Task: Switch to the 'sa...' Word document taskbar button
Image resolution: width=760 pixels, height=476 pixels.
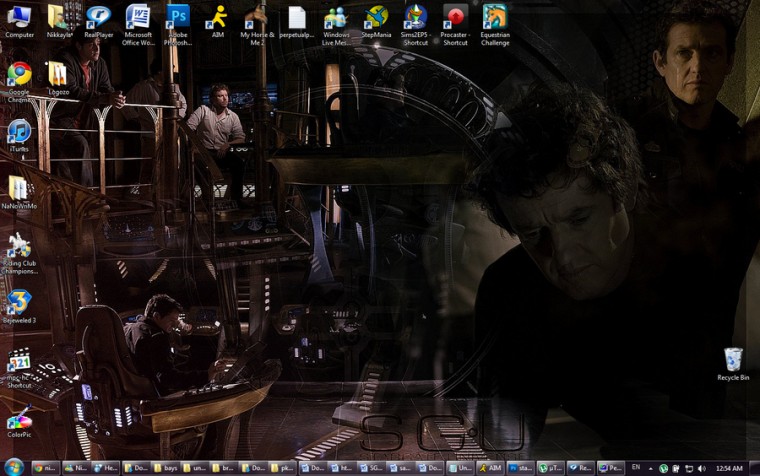Action: [401, 468]
